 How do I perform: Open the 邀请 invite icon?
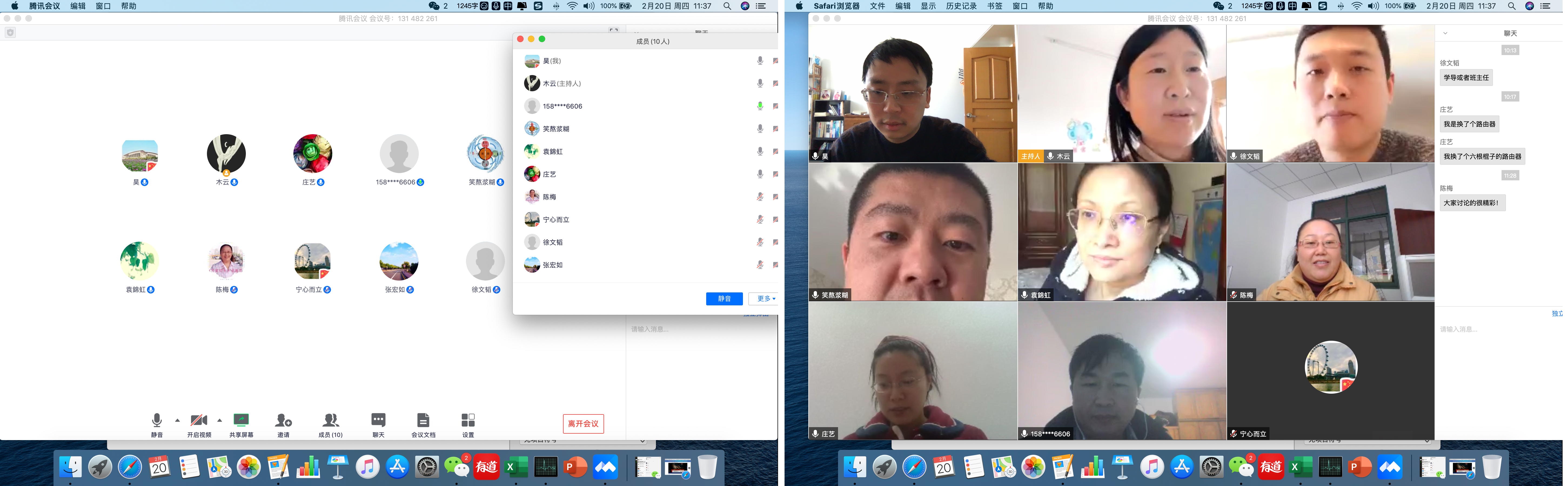[x=283, y=420]
